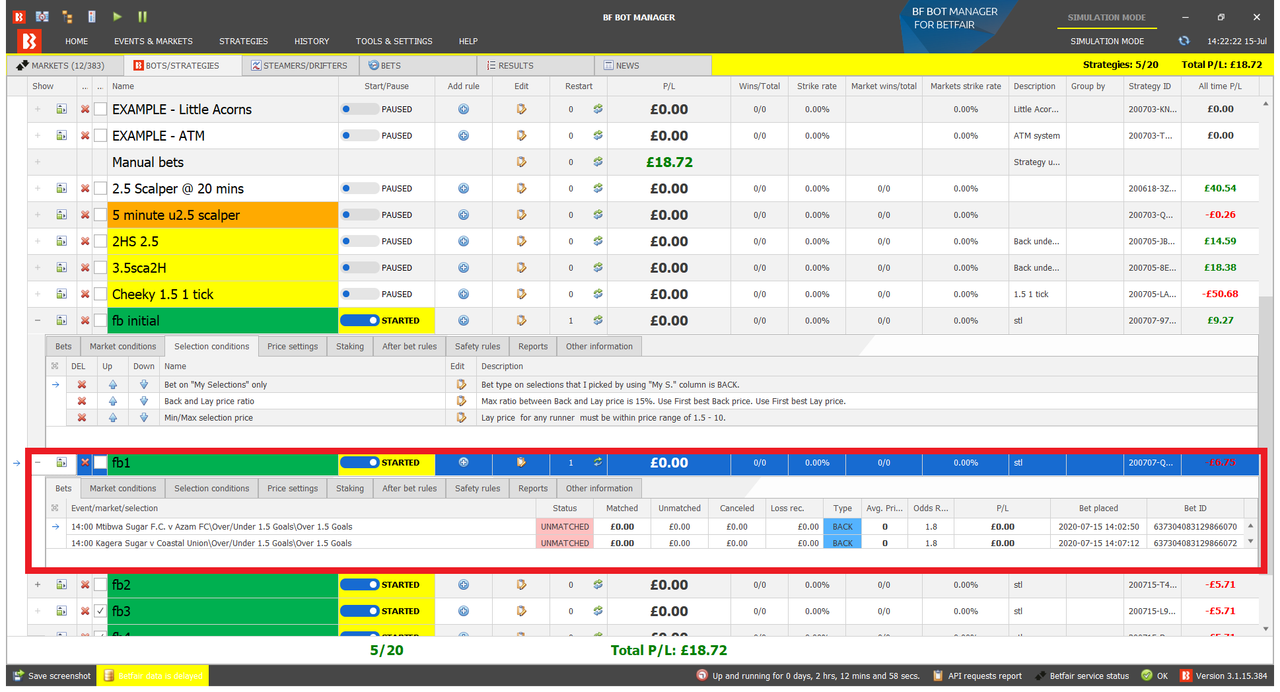Expand the 5 minute u2.5 scalper row
Screen dimensions: 1280x692
pos(38,215)
